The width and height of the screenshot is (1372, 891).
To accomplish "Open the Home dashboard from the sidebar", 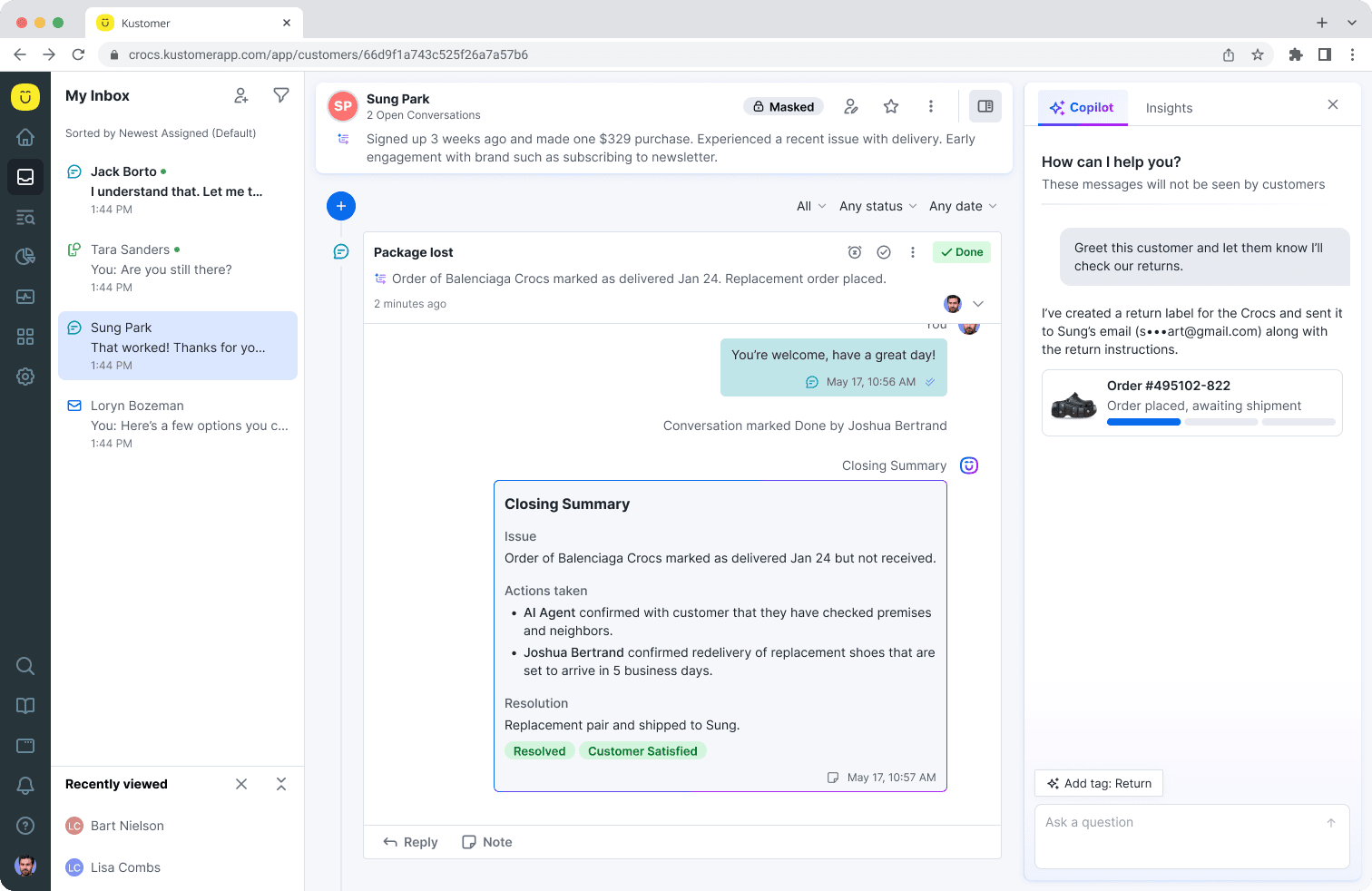I will coord(24,137).
